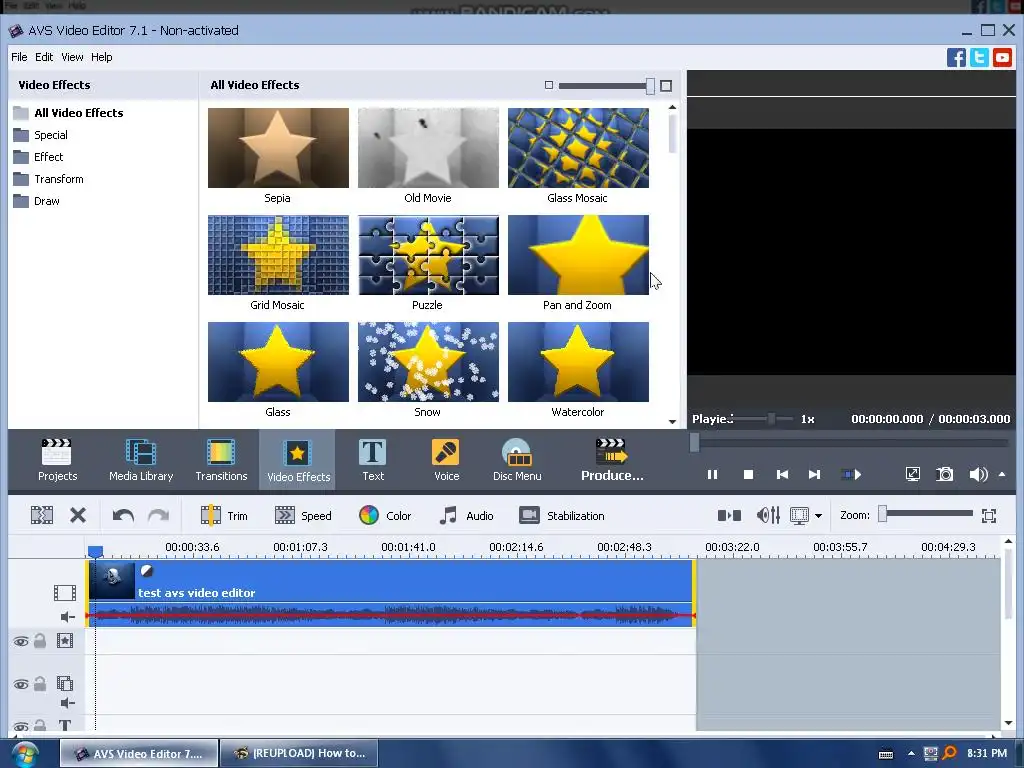Lock the video effects track
Screen dimensions: 1024x768
pyautogui.click(x=40, y=641)
